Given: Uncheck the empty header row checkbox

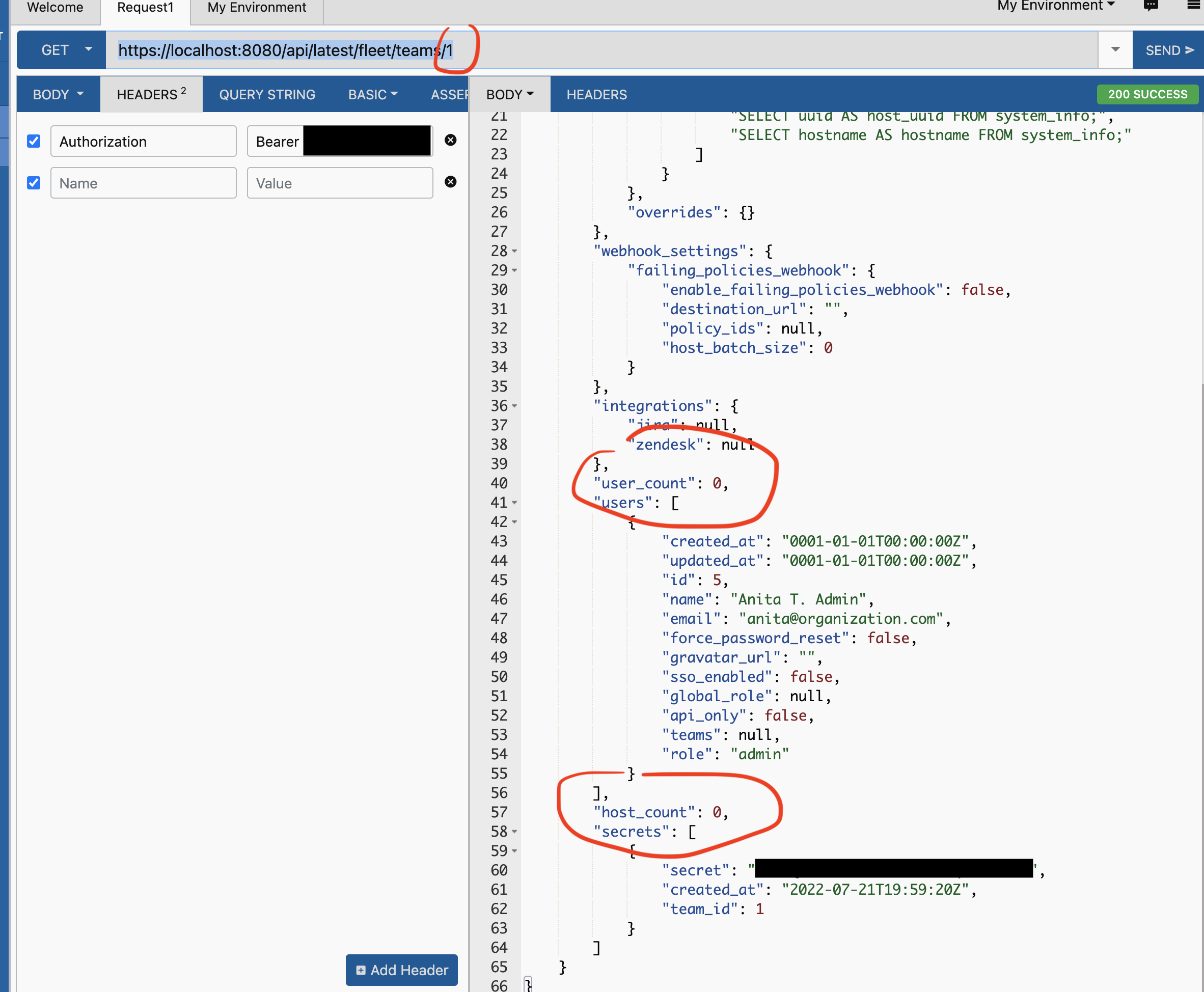Looking at the screenshot, I should [x=33, y=182].
